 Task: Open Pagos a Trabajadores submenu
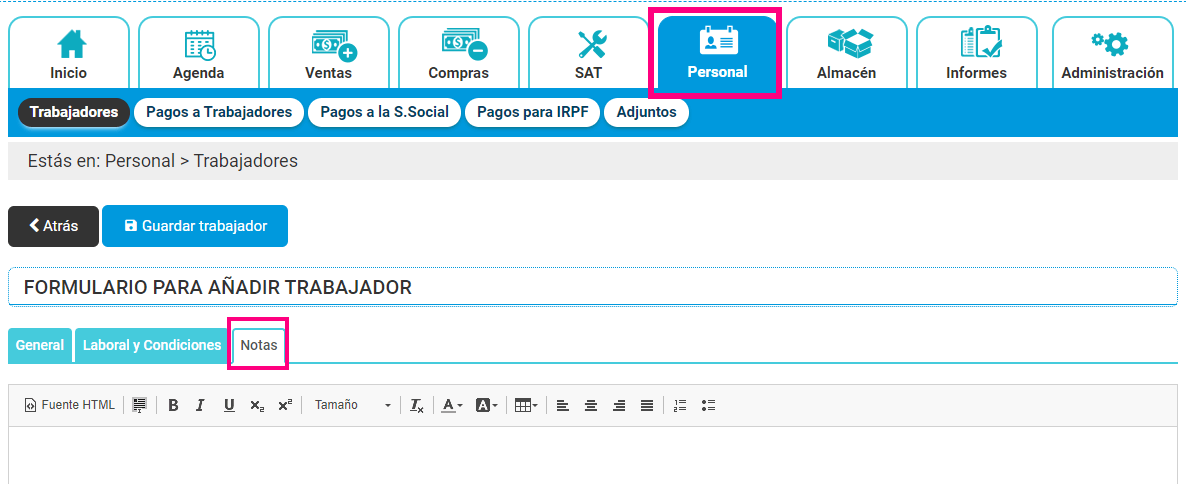[219, 112]
